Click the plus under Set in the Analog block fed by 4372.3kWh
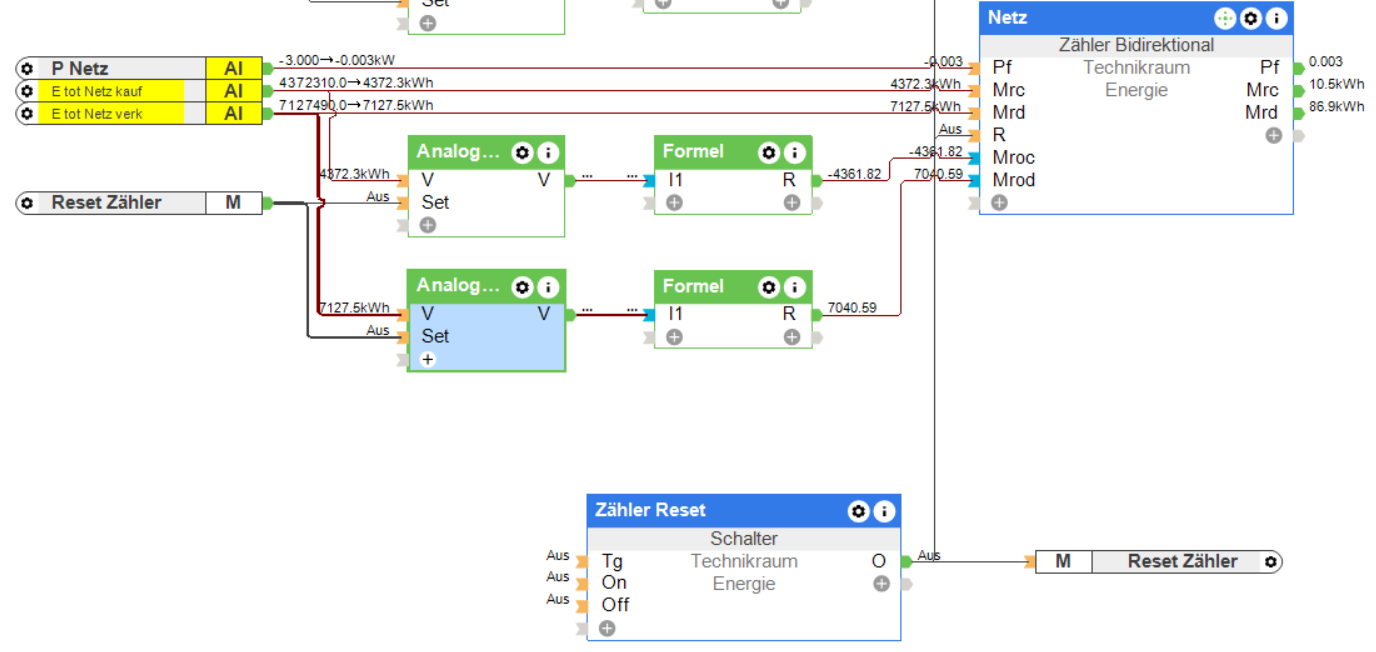 point(428,225)
